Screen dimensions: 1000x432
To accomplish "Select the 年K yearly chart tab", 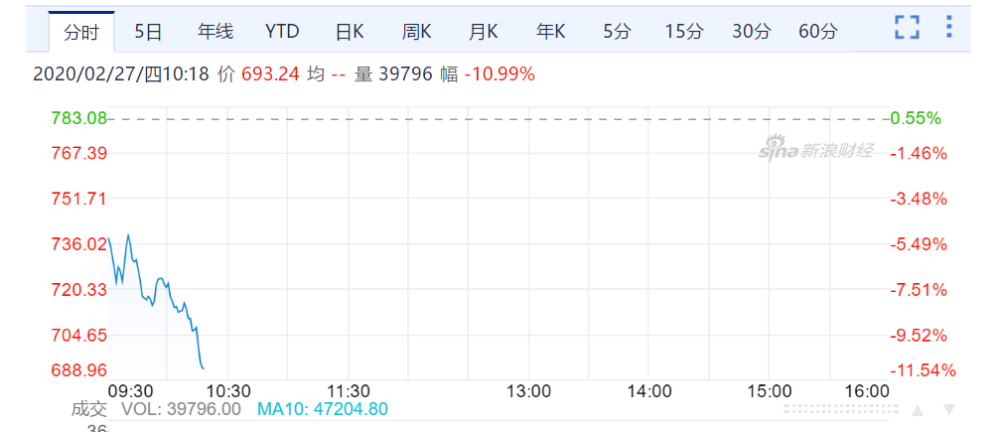I will coord(550,31).
